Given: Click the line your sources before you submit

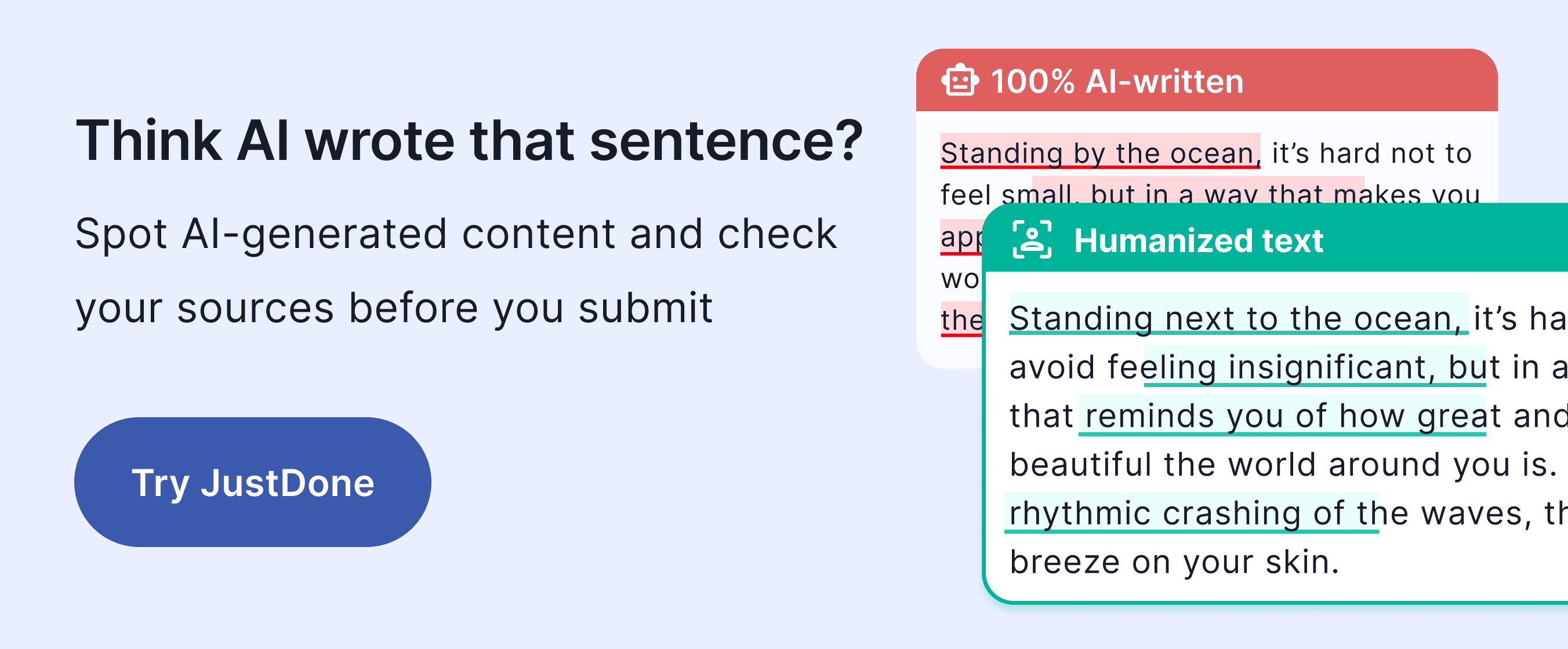Looking at the screenshot, I should (394, 308).
